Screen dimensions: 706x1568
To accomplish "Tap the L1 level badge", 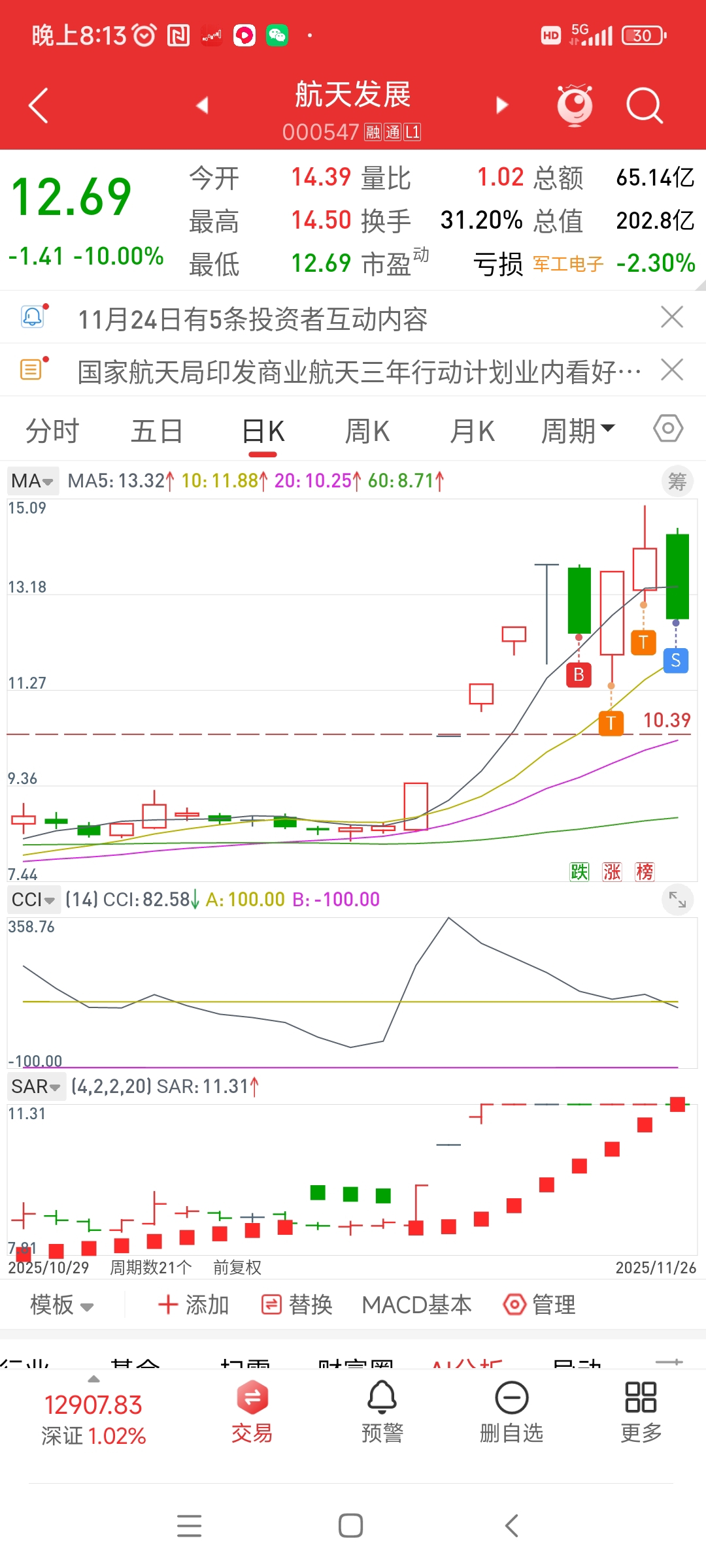I will 412,133.
